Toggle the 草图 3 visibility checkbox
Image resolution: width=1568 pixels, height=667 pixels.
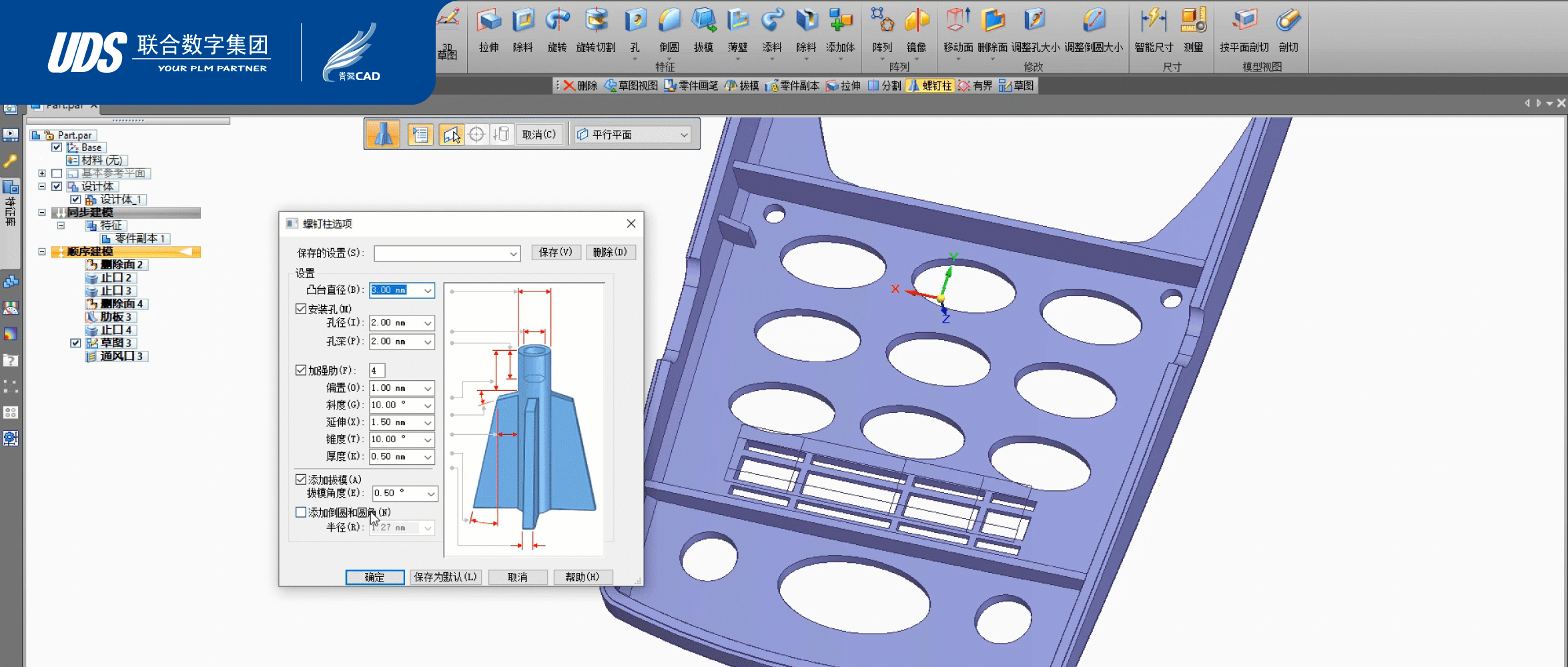point(75,343)
